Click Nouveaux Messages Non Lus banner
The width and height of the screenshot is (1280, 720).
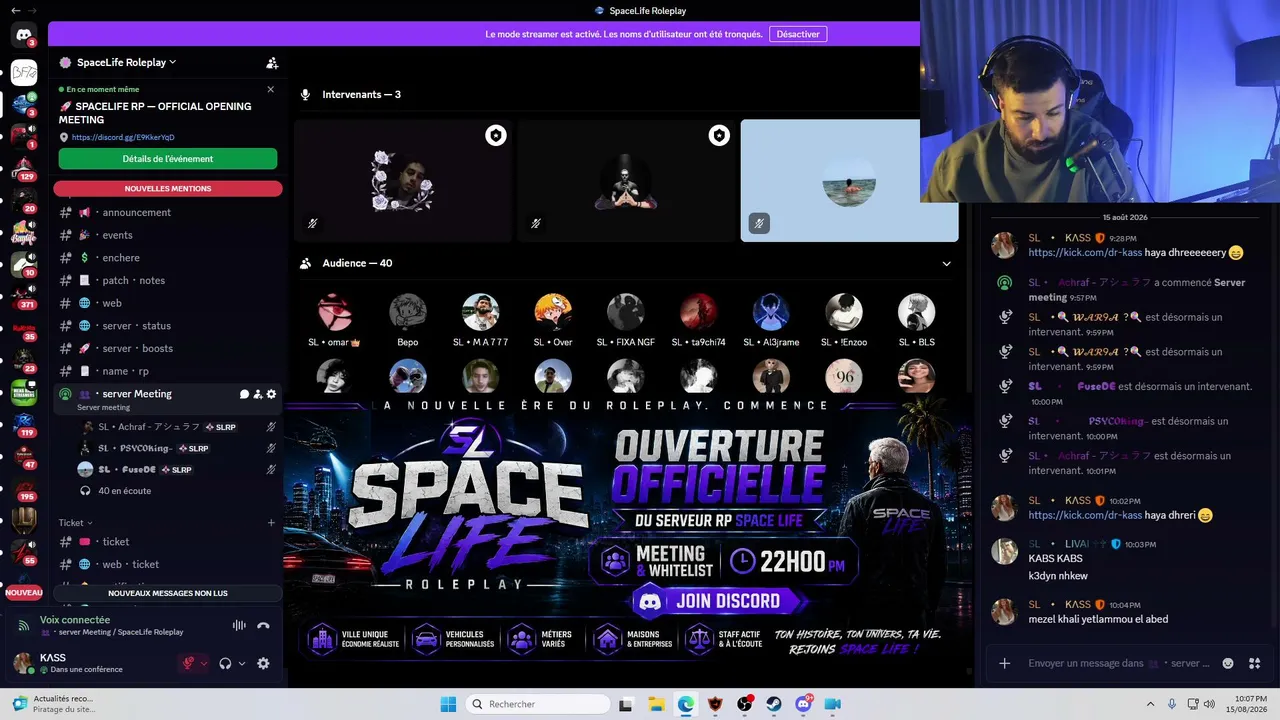click(x=168, y=593)
